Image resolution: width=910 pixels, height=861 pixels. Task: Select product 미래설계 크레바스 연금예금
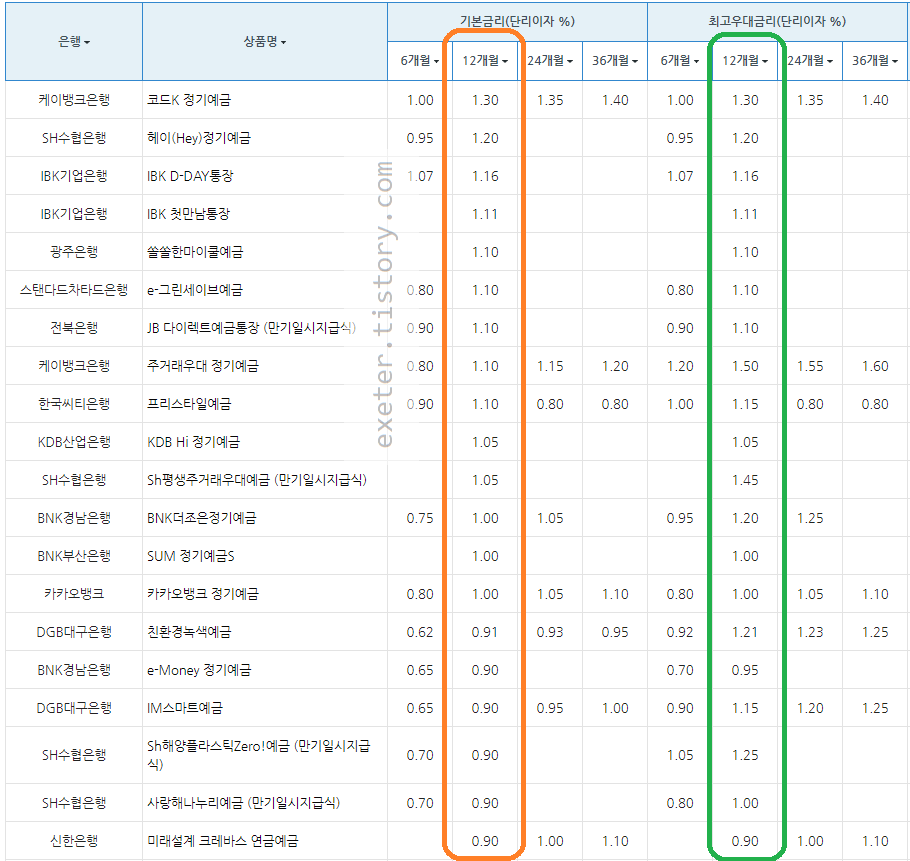[x=222, y=841]
